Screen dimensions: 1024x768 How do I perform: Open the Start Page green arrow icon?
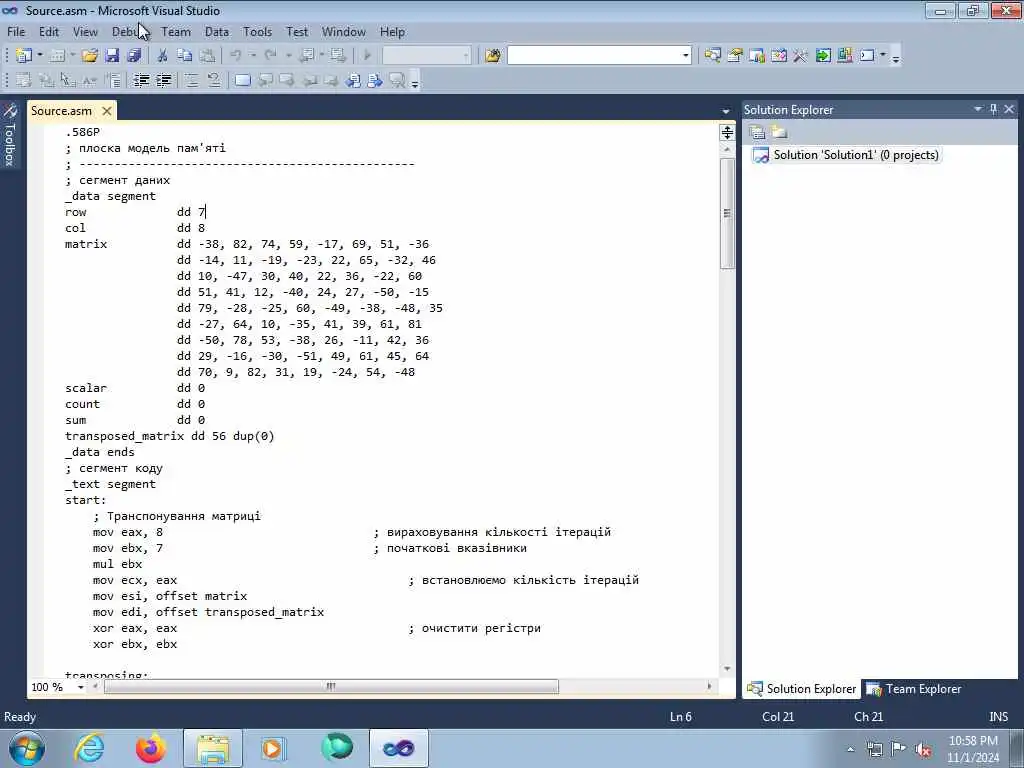click(823, 56)
